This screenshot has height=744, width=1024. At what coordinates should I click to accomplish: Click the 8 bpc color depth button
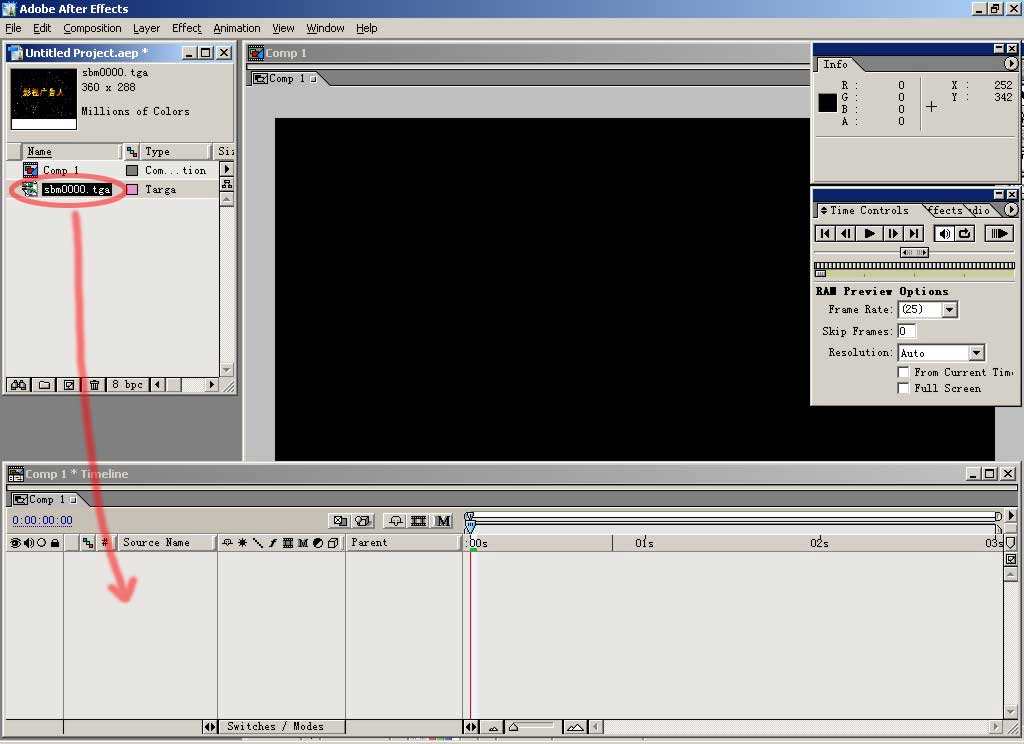click(x=126, y=385)
